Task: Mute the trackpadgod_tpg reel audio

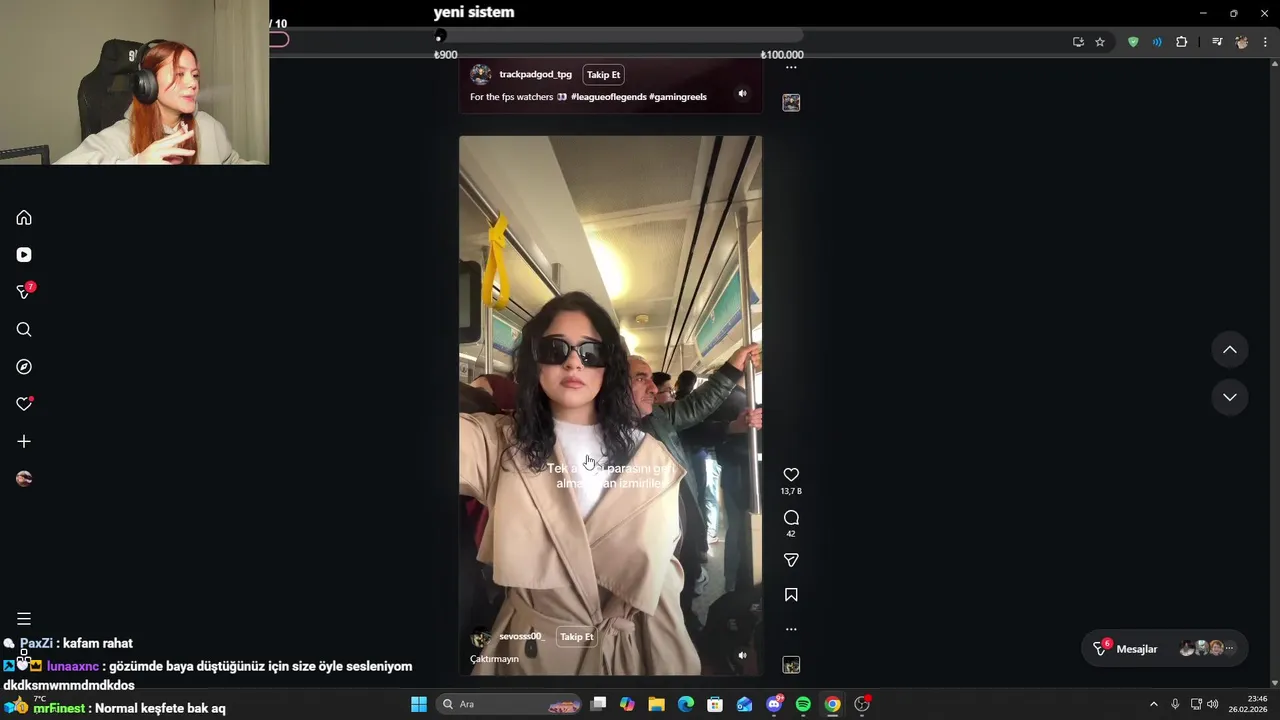Action: click(x=742, y=93)
